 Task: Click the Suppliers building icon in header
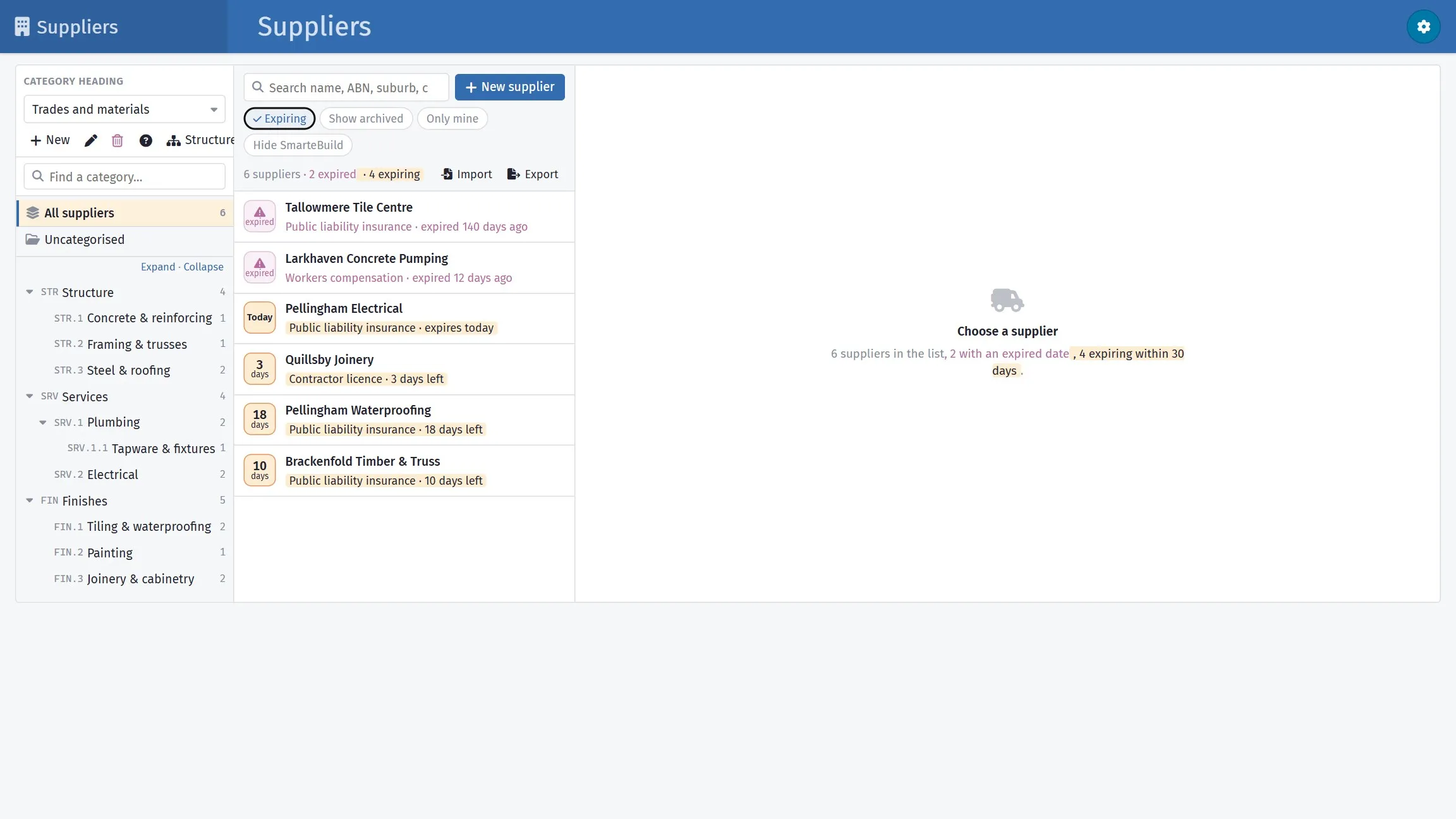[x=22, y=27]
